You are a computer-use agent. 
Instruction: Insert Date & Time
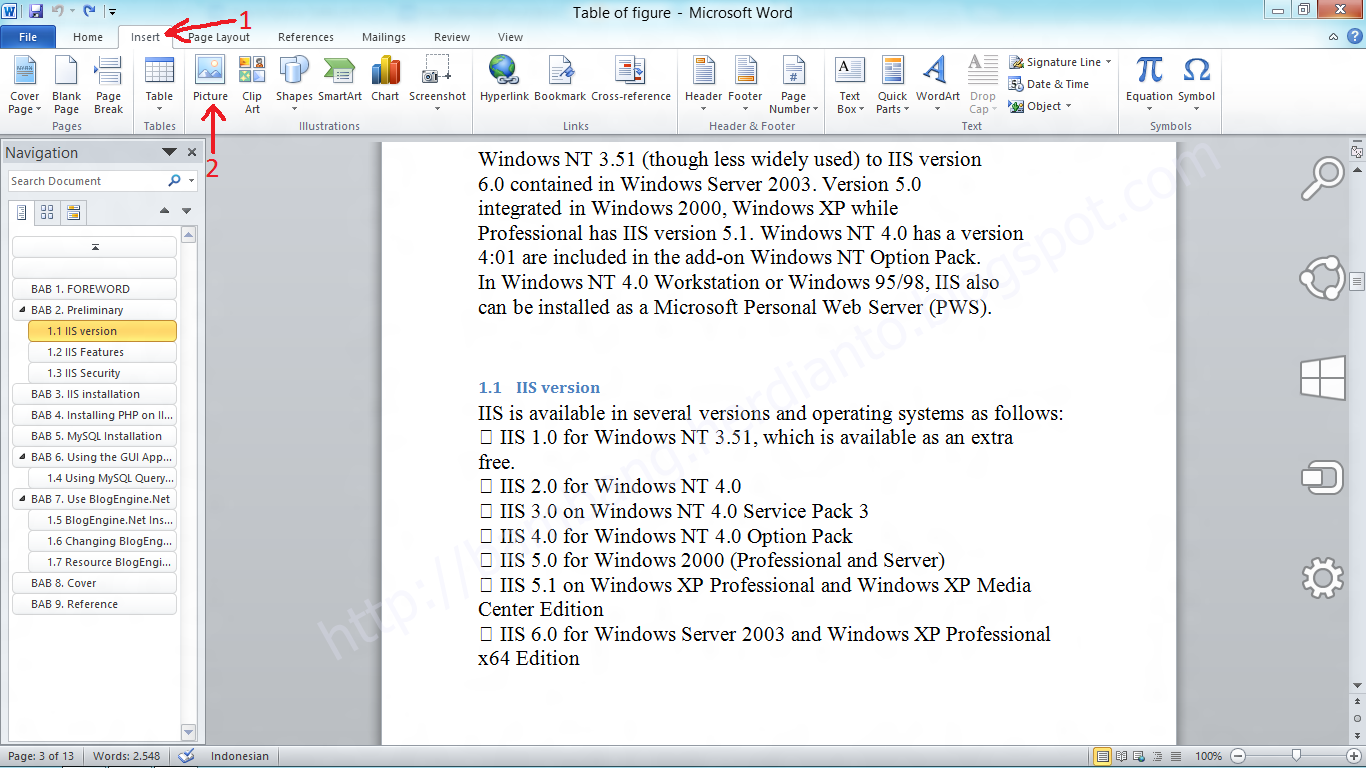[1049, 84]
